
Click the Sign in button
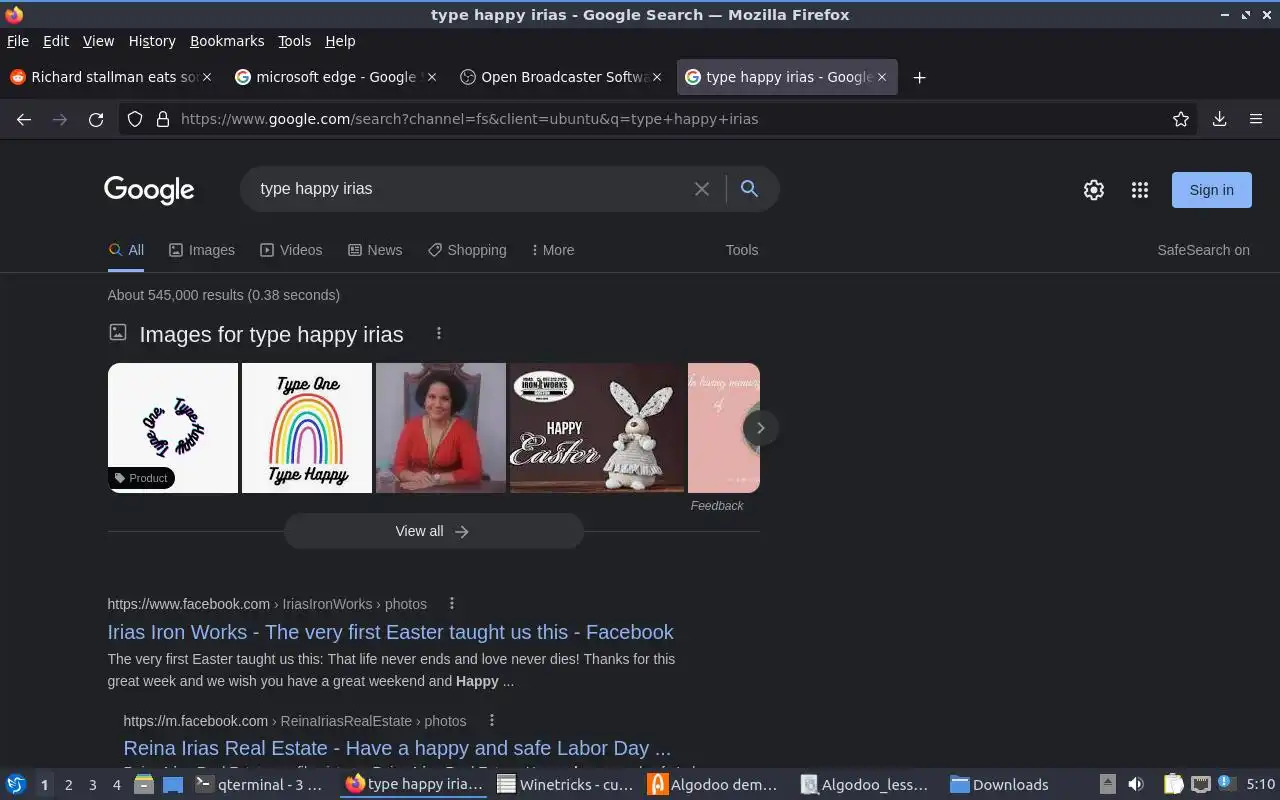click(x=1212, y=190)
